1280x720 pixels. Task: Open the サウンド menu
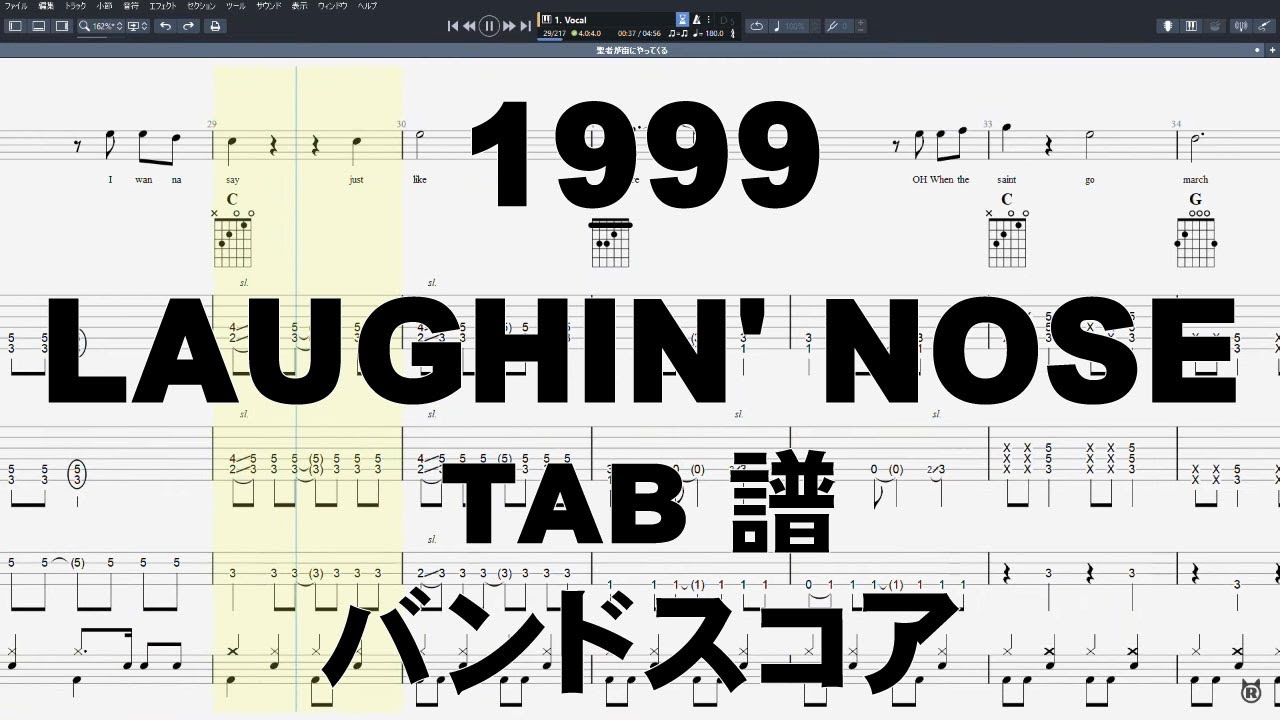click(268, 6)
